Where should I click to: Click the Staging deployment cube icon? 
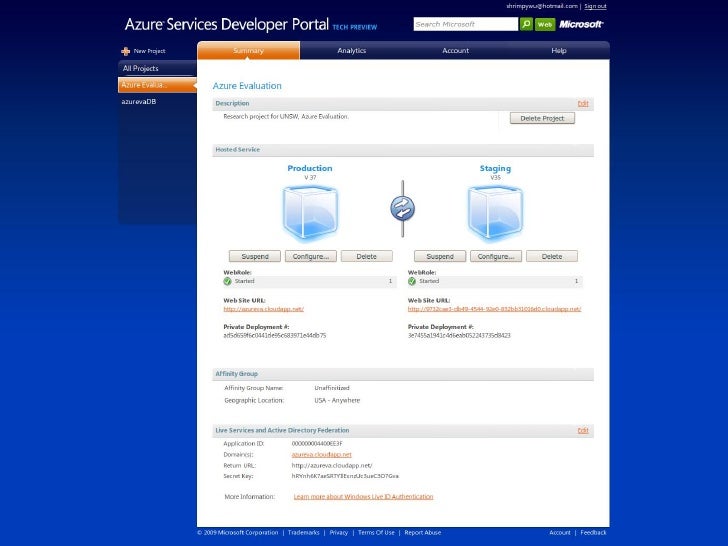(495, 213)
